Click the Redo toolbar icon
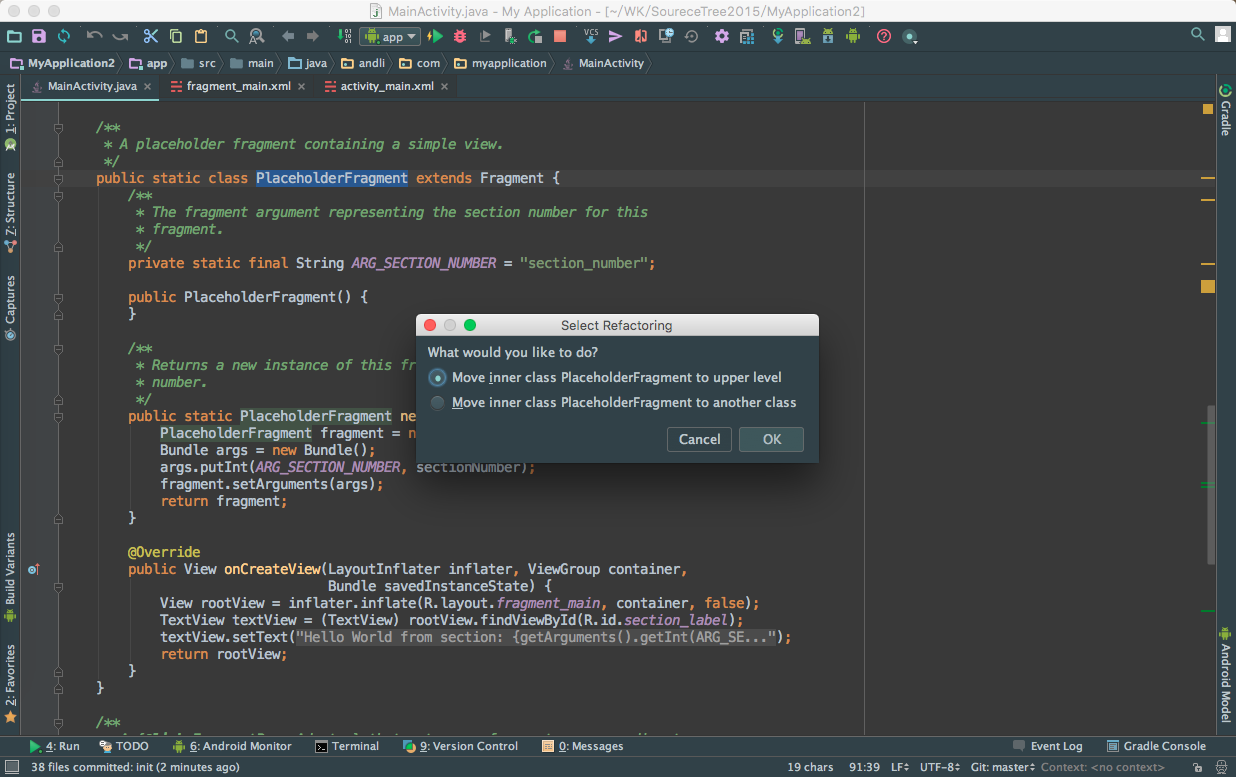The image size is (1236, 777). 120,36
